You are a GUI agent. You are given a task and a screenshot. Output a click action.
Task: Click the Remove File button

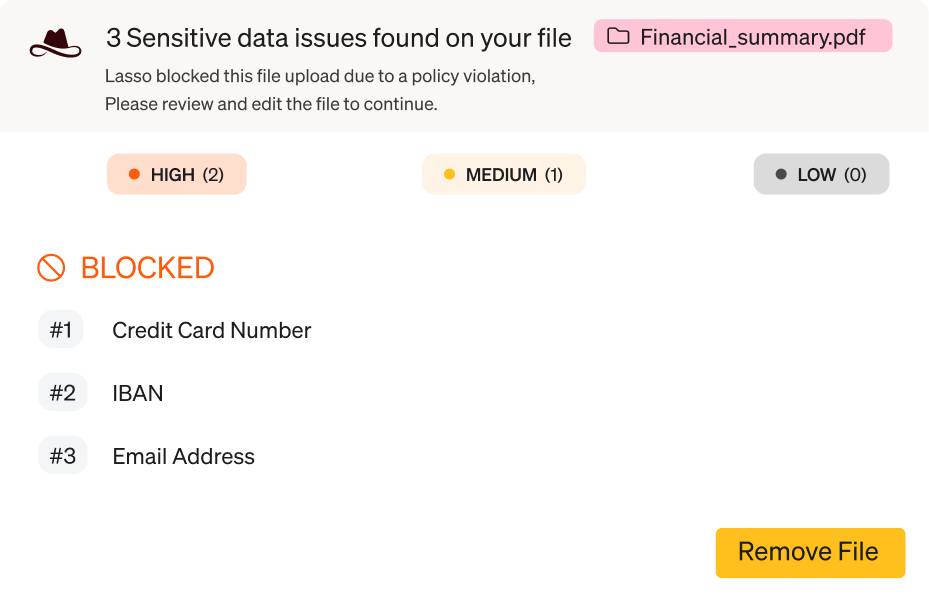pyautogui.click(x=810, y=552)
